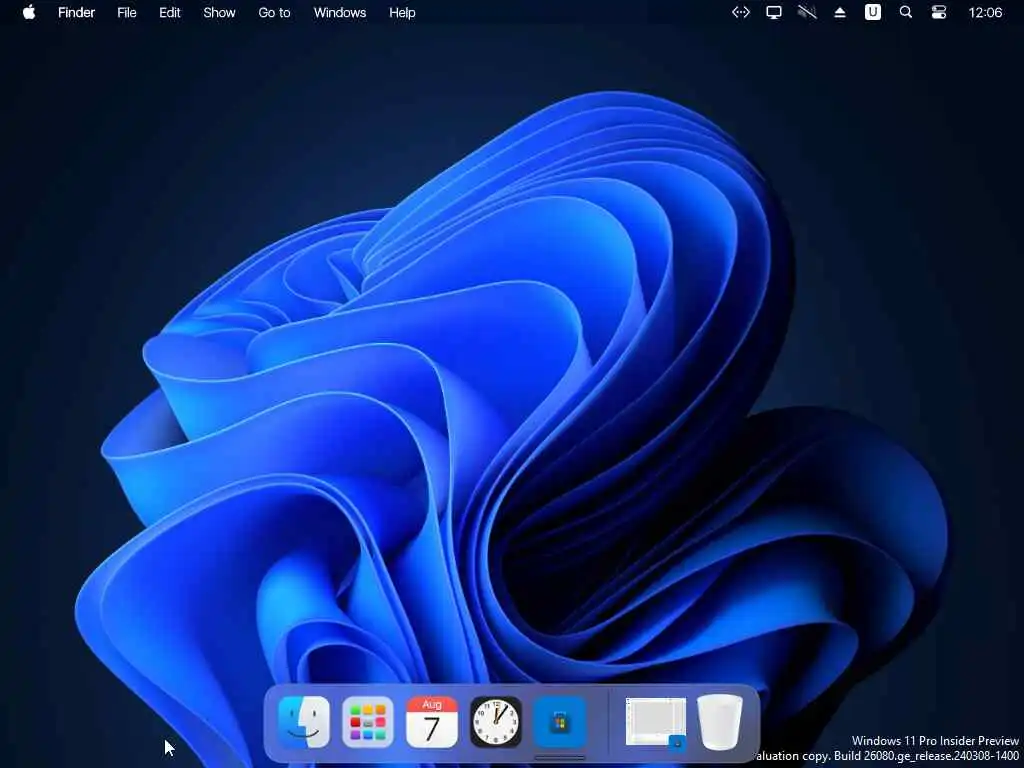Viewport: 1024px width, 768px height.
Task: Click the U input language icon
Action: [x=872, y=12]
